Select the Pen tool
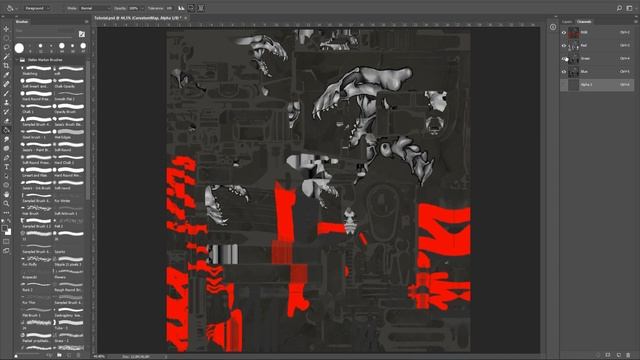The height and width of the screenshot is (360, 640). click(x=6, y=158)
